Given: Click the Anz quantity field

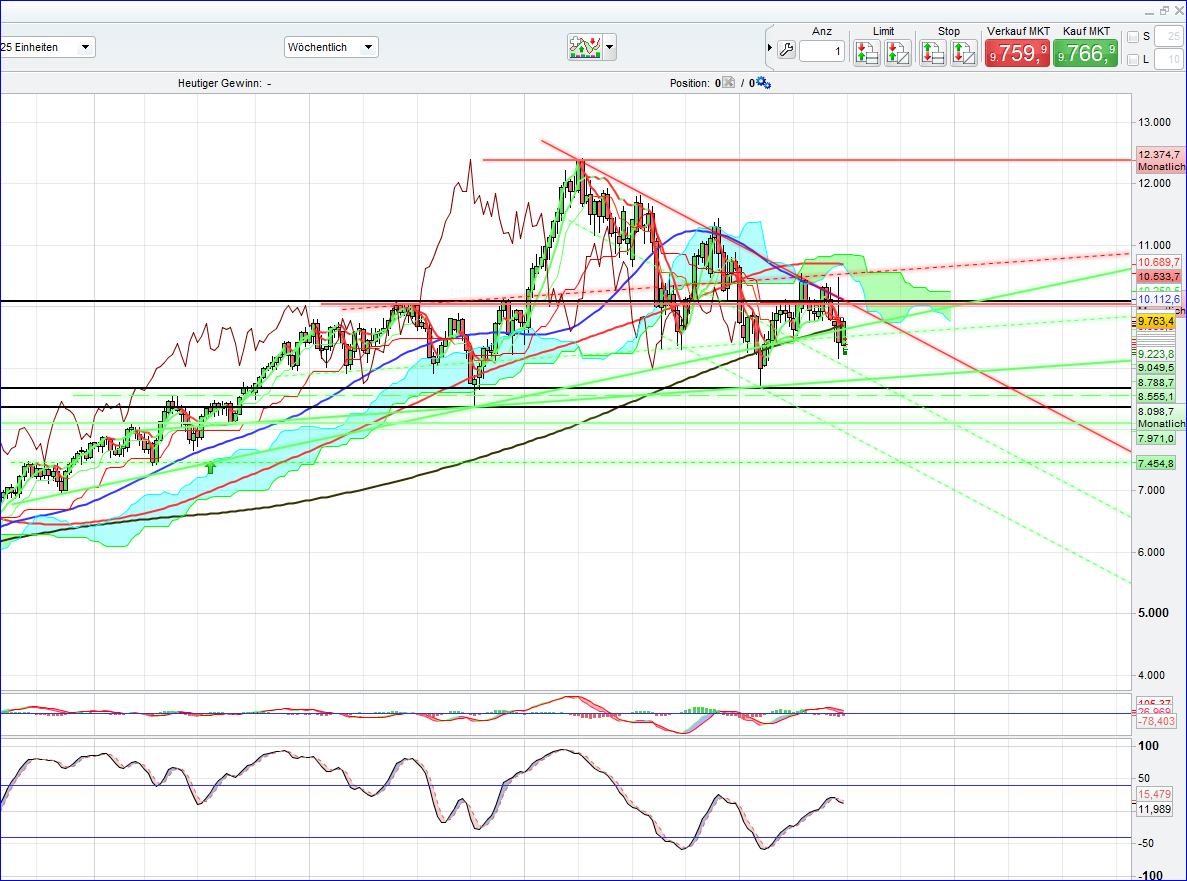Looking at the screenshot, I should (822, 51).
